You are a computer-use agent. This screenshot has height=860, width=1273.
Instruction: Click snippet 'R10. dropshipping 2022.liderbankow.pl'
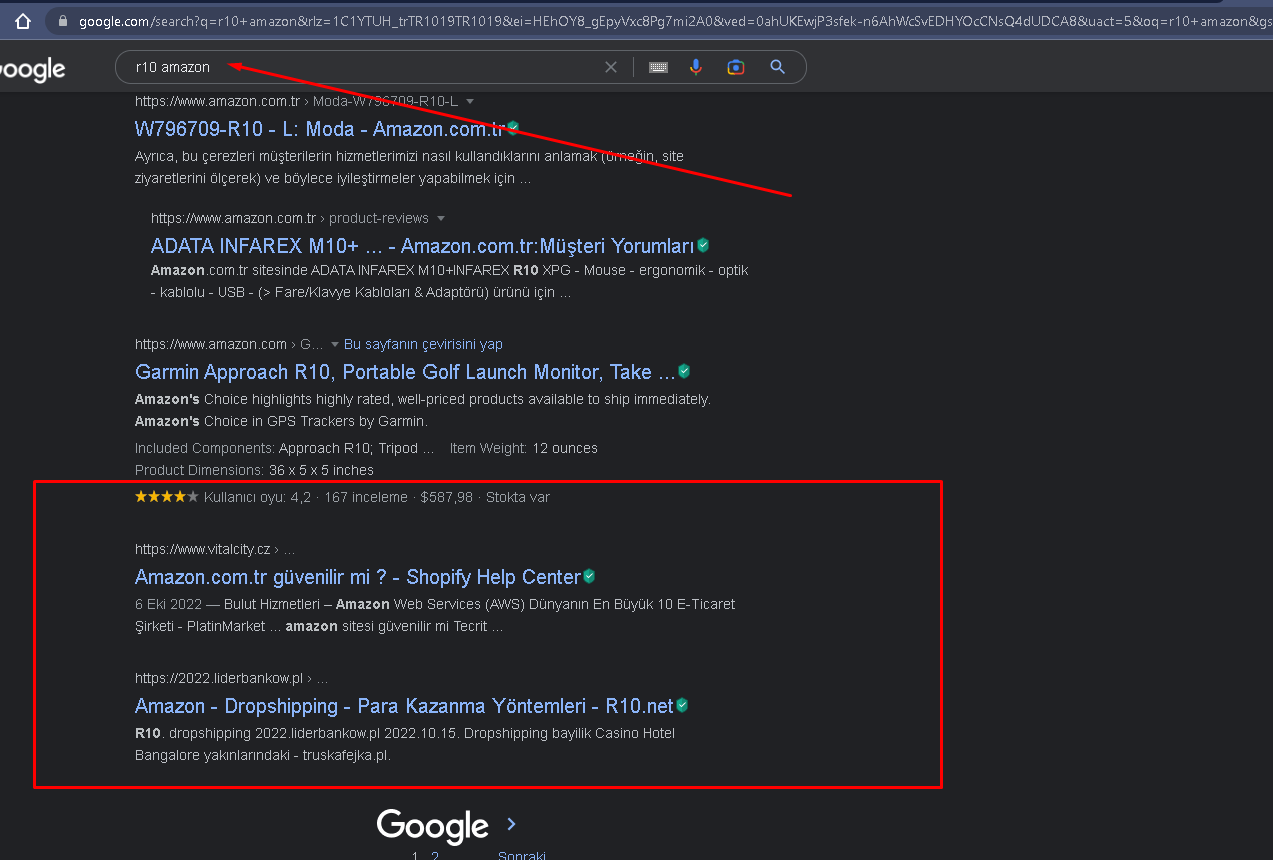click(405, 744)
